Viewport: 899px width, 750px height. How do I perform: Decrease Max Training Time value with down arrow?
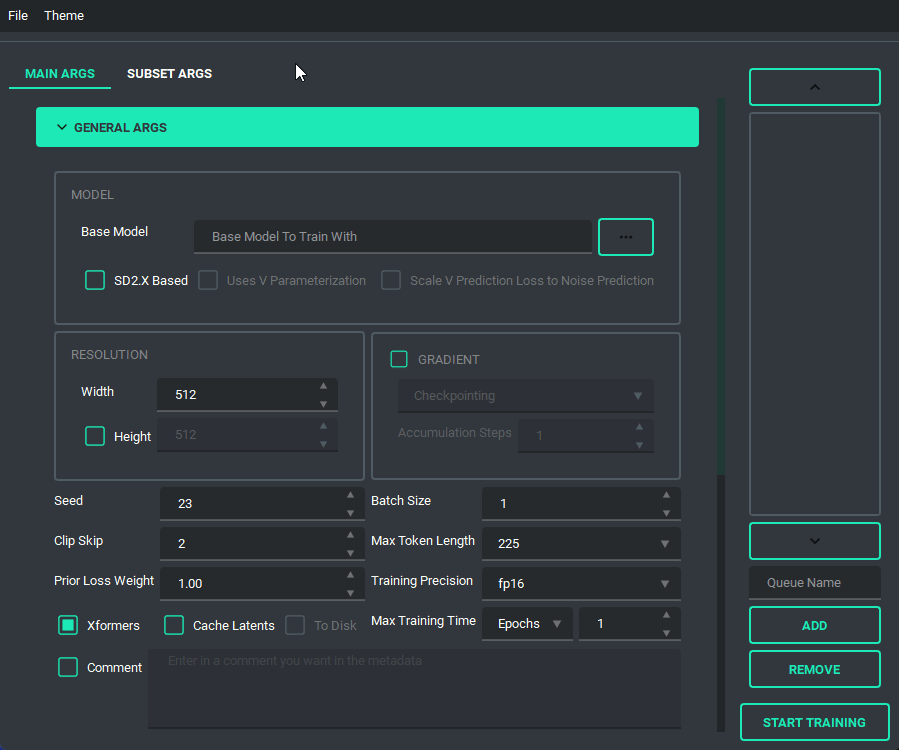[x=666, y=633]
